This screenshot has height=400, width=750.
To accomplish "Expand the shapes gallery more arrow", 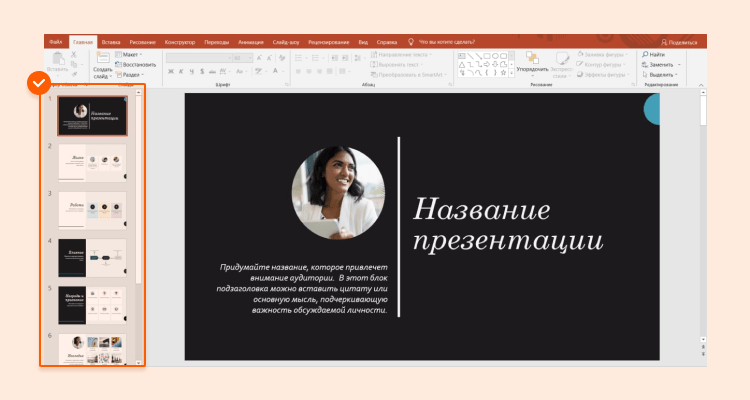I will point(511,73).
